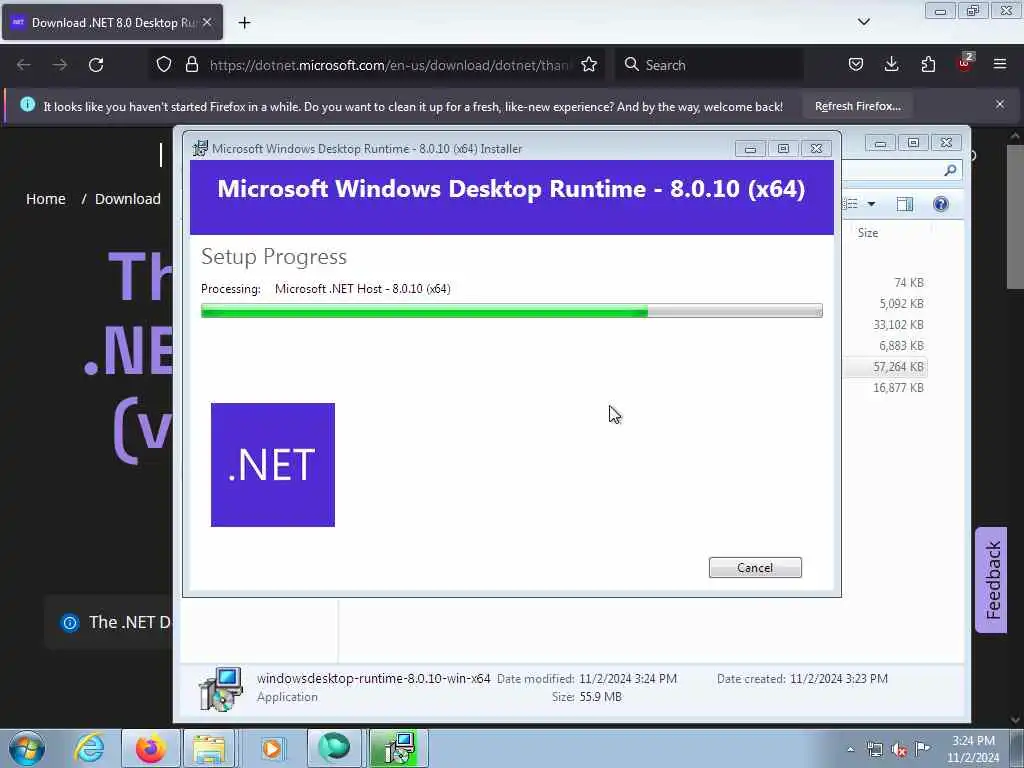Screen dimensions: 1024x768
Task: Dismiss the Firefox refresh notification bar
Action: click(x=1000, y=104)
